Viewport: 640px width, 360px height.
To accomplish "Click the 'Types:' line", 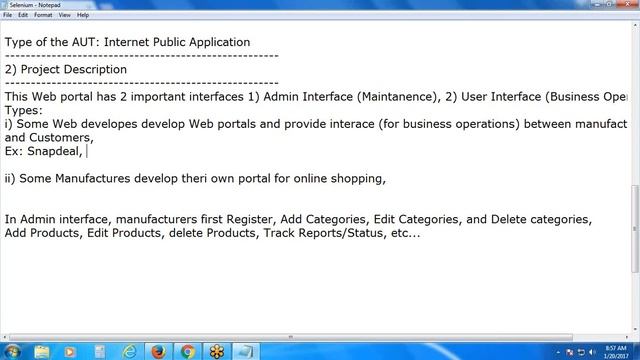I will pyautogui.click(x=24, y=111).
